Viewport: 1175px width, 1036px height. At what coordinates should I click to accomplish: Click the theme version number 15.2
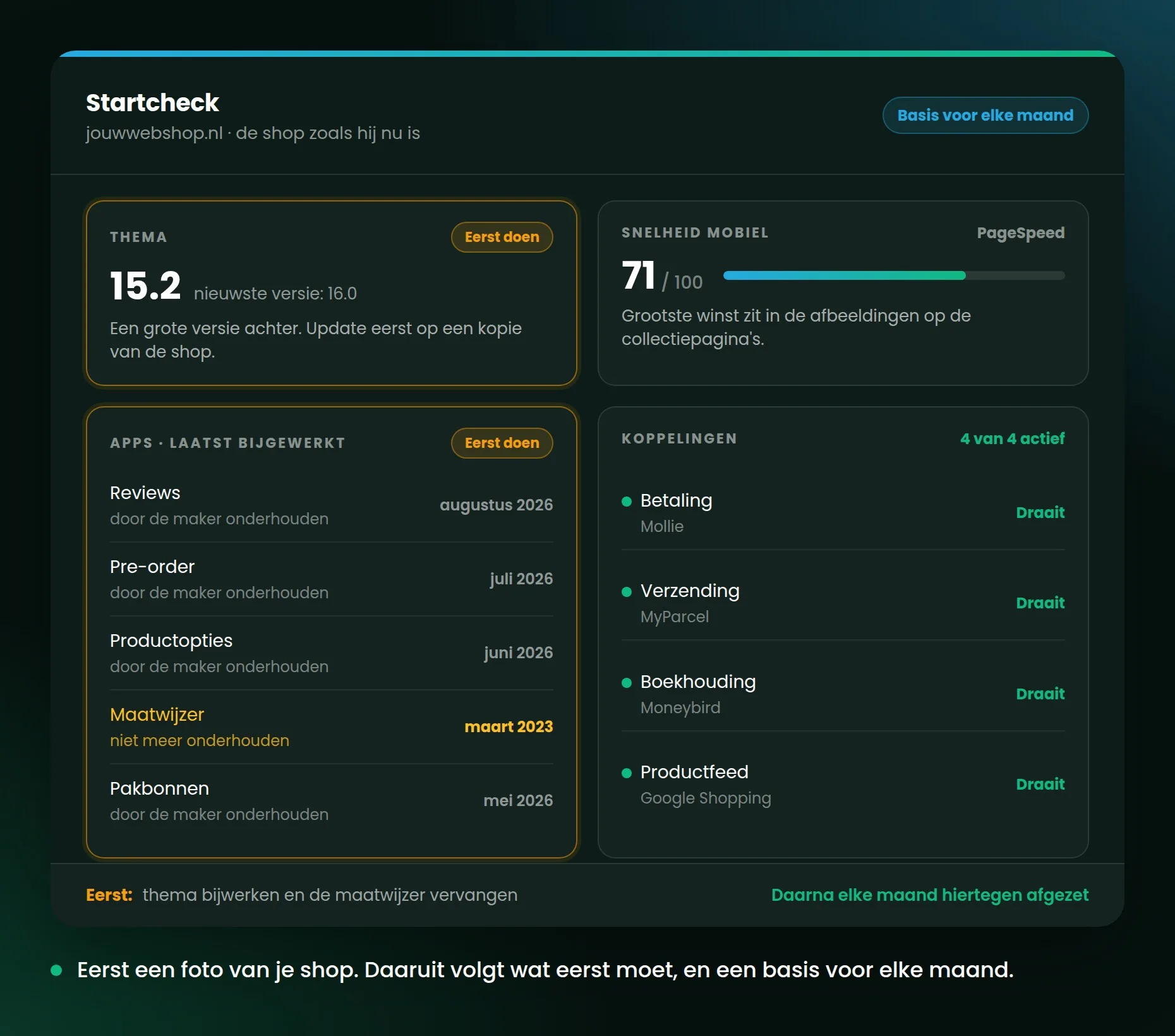[x=145, y=286]
